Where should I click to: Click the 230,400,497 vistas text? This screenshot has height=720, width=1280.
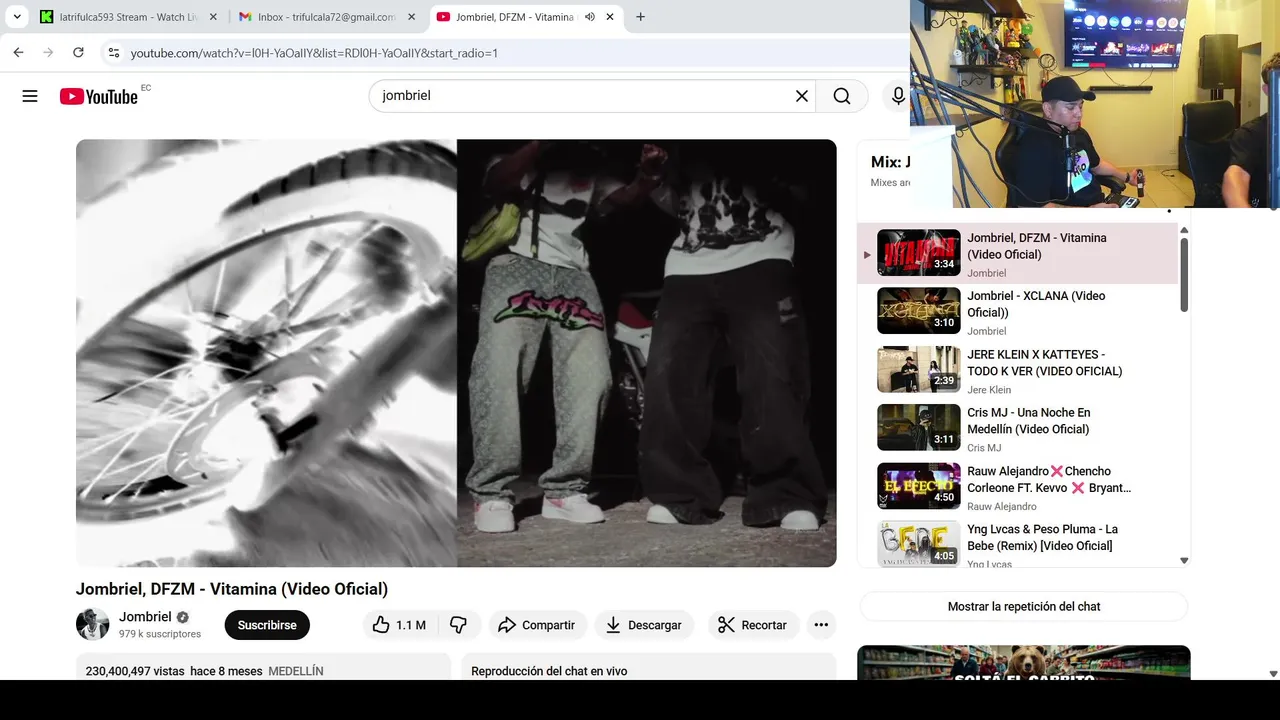pos(135,671)
